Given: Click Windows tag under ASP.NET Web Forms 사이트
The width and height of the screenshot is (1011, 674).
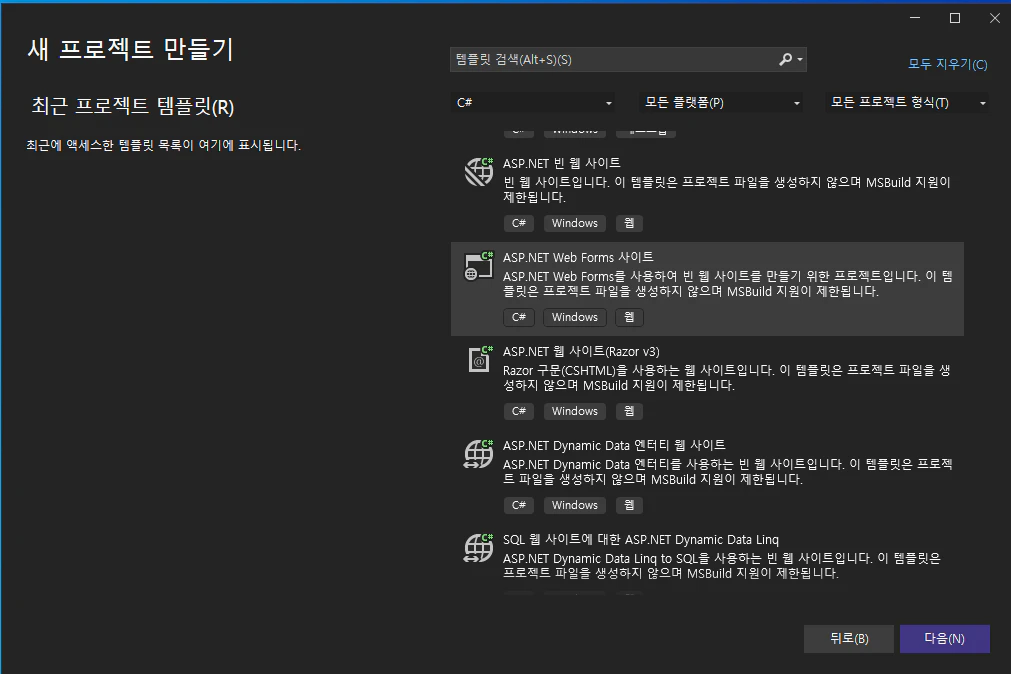Looking at the screenshot, I should point(574,317).
